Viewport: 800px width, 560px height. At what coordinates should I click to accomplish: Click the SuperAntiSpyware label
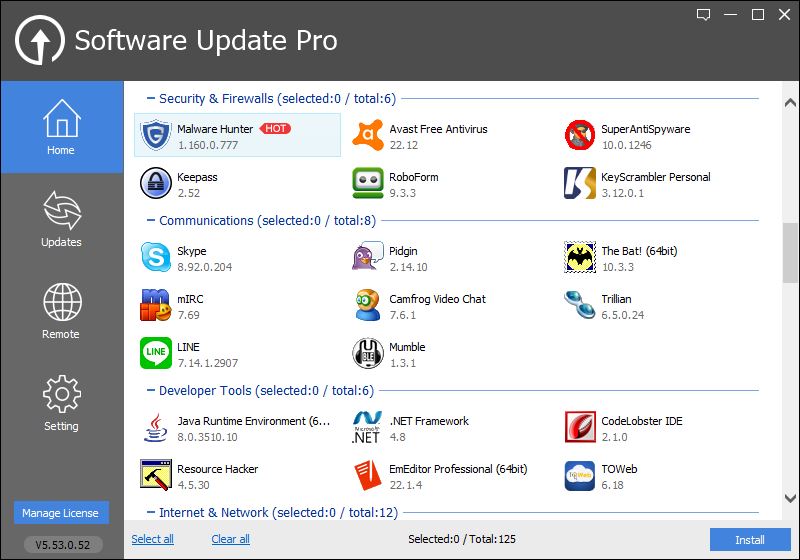pos(645,129)
